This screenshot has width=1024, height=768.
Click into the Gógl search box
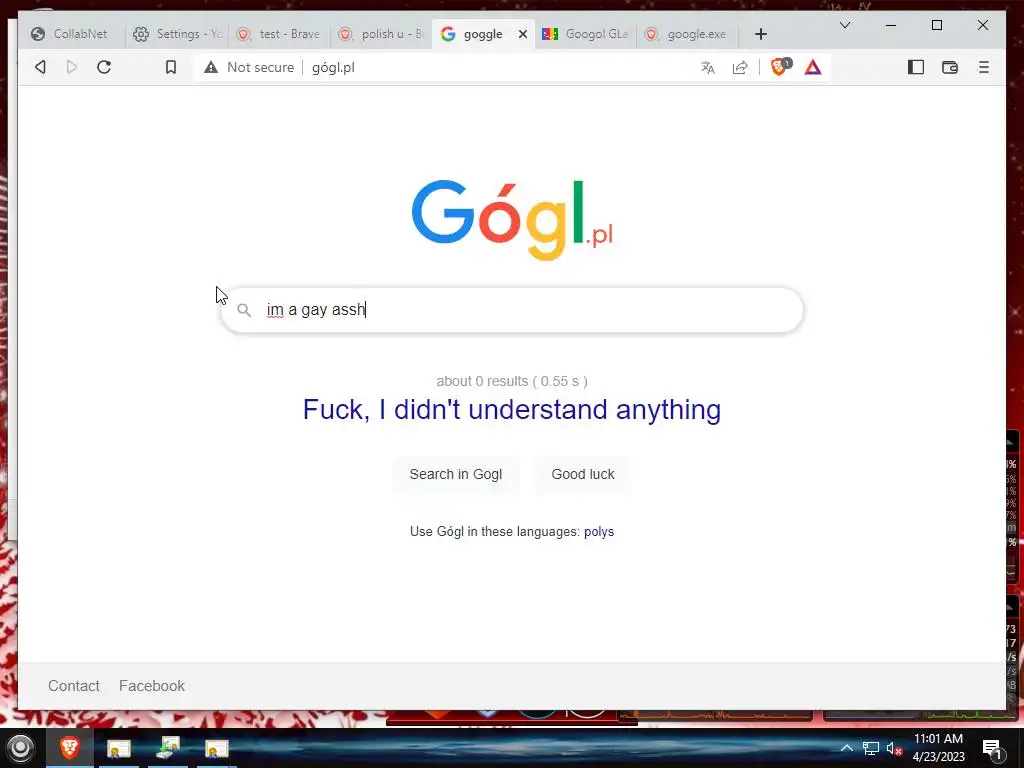click(x=512, y=310)
